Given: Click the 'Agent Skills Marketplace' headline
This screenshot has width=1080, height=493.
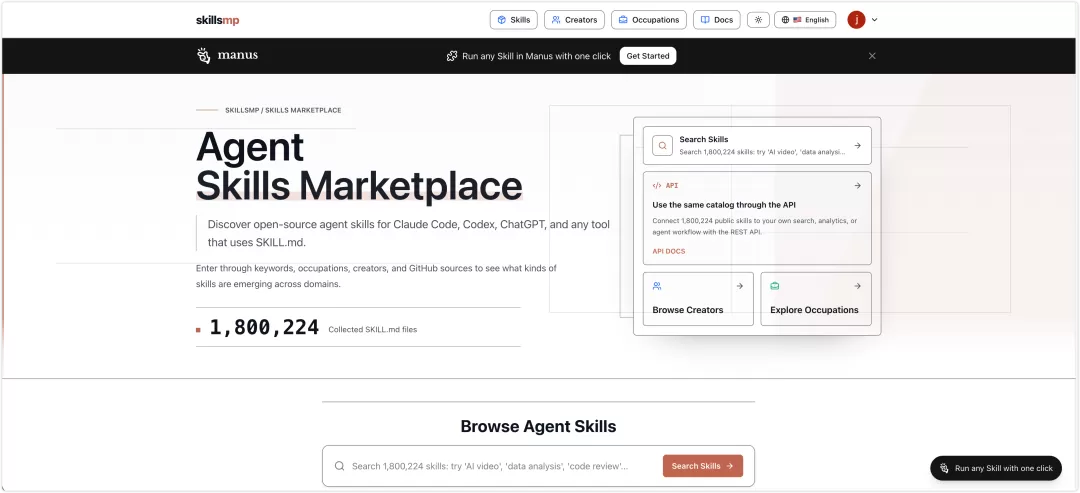Looking at the screenshot, I should [359, 166].
